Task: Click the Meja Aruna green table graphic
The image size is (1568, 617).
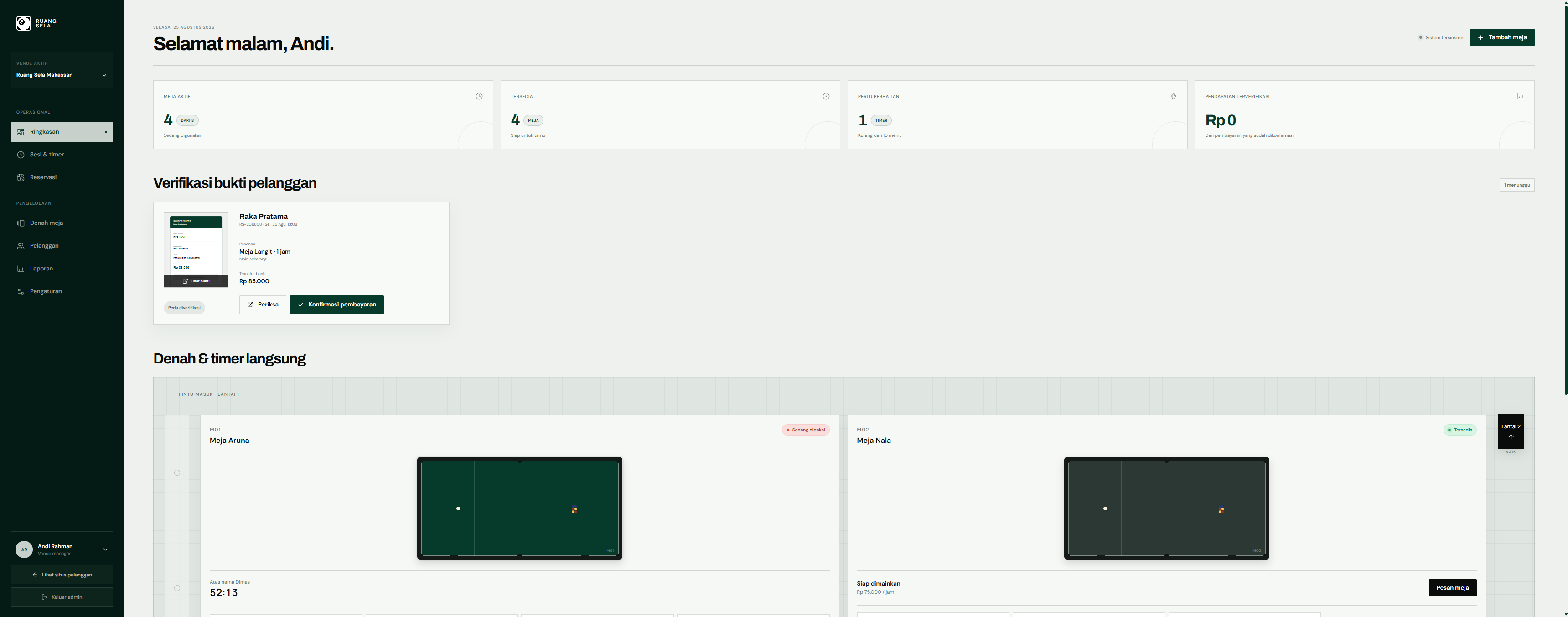Action: click(x=519, y=508)
